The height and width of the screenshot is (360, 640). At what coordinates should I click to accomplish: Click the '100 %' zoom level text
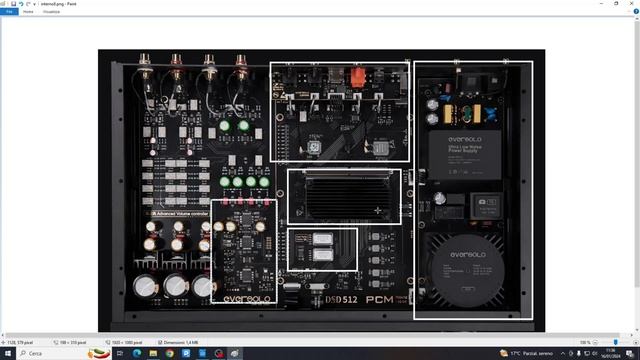pyautogui.click(x=585, y=343)
